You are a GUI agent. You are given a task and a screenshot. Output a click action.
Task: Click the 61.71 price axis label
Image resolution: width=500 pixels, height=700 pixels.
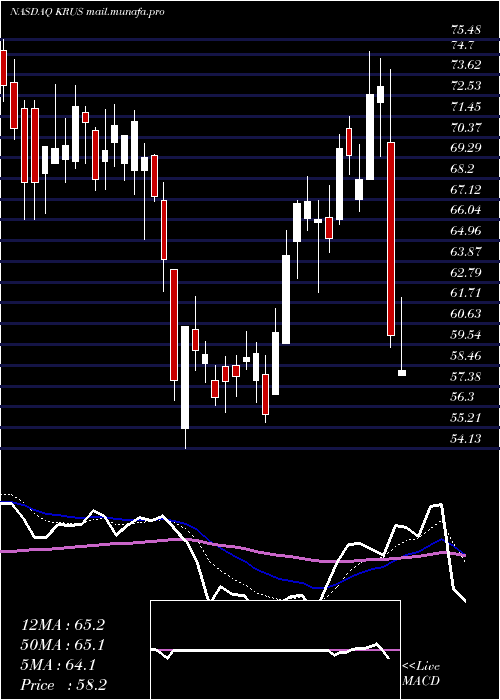pyautogui.click(x=466, y=293)
